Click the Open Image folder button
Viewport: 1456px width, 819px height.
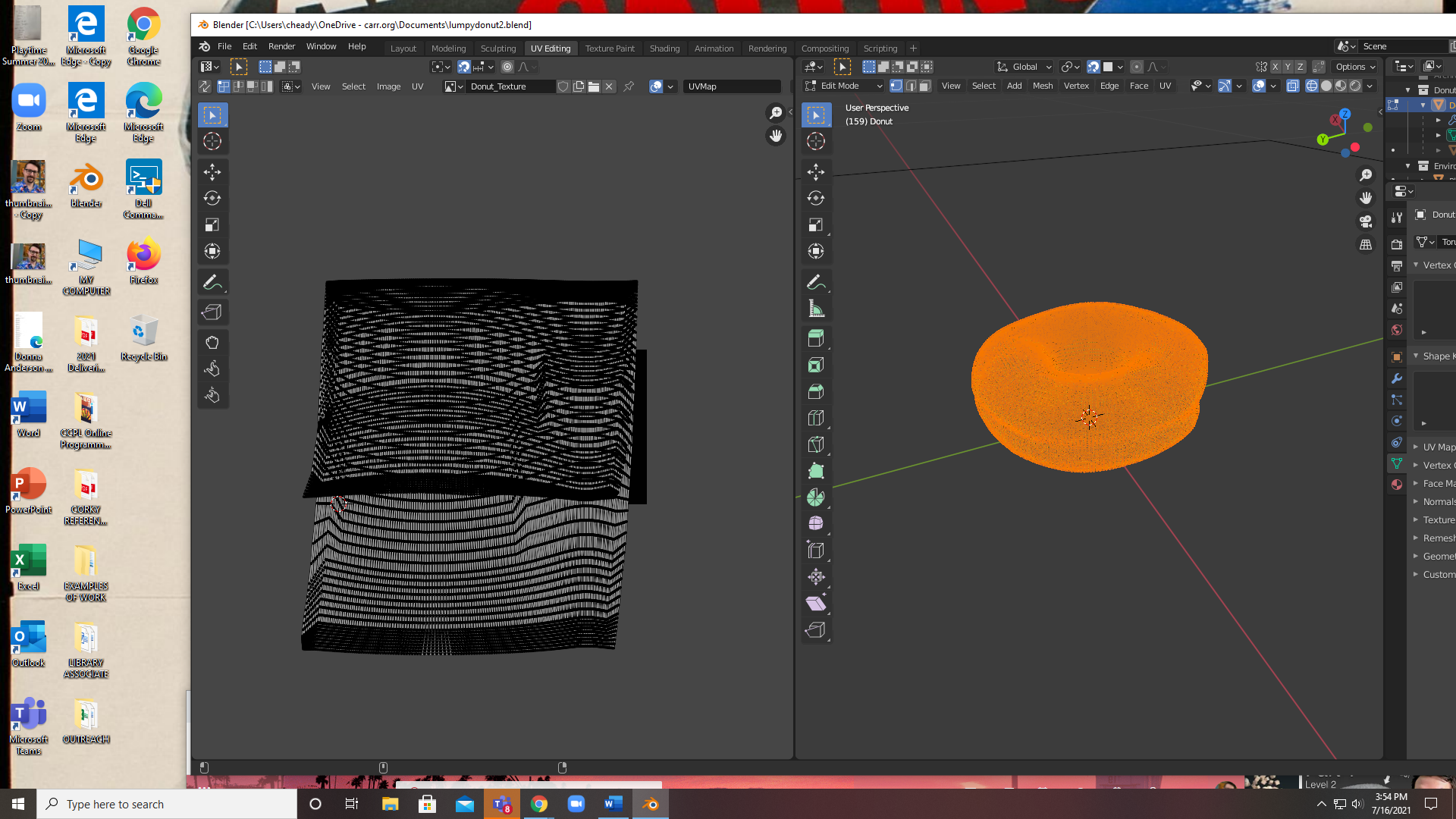pyautogui.click(x=594, y=86)
